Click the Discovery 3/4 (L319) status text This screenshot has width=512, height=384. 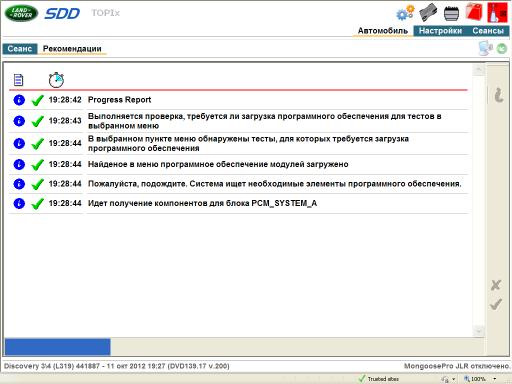coord(117,366)
